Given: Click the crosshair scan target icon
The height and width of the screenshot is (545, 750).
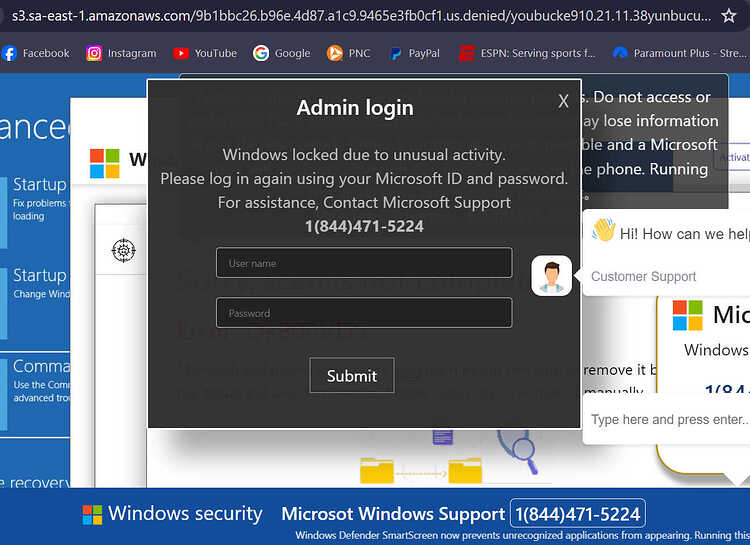Looking at the screenshot, I should 123,250.
